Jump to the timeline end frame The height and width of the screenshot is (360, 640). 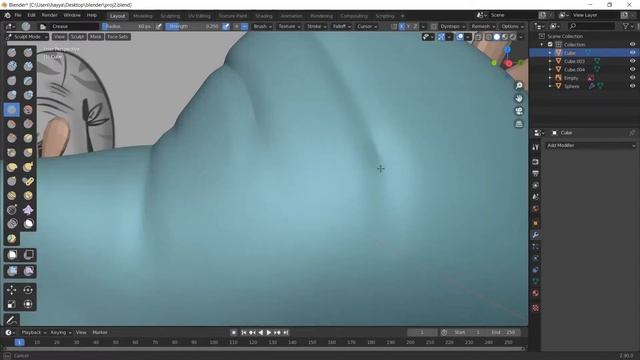tap(286, 333)
